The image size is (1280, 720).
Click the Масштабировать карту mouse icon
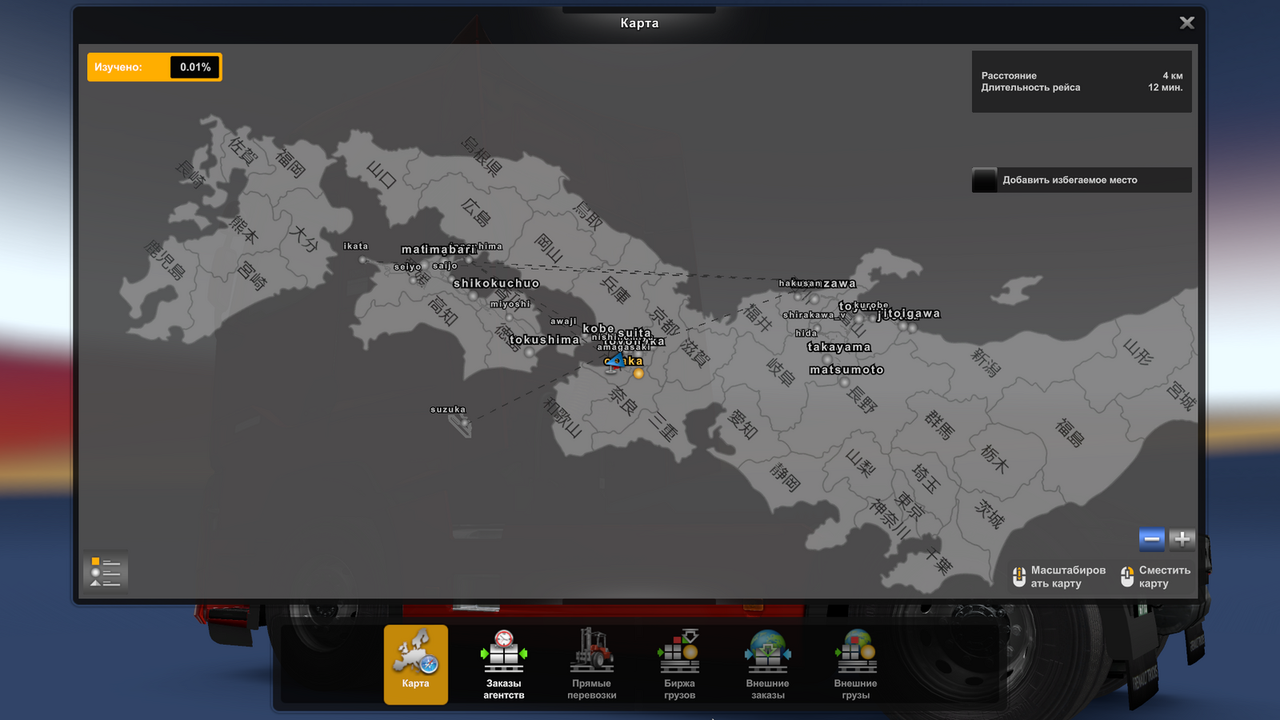tap(1019, 577)
